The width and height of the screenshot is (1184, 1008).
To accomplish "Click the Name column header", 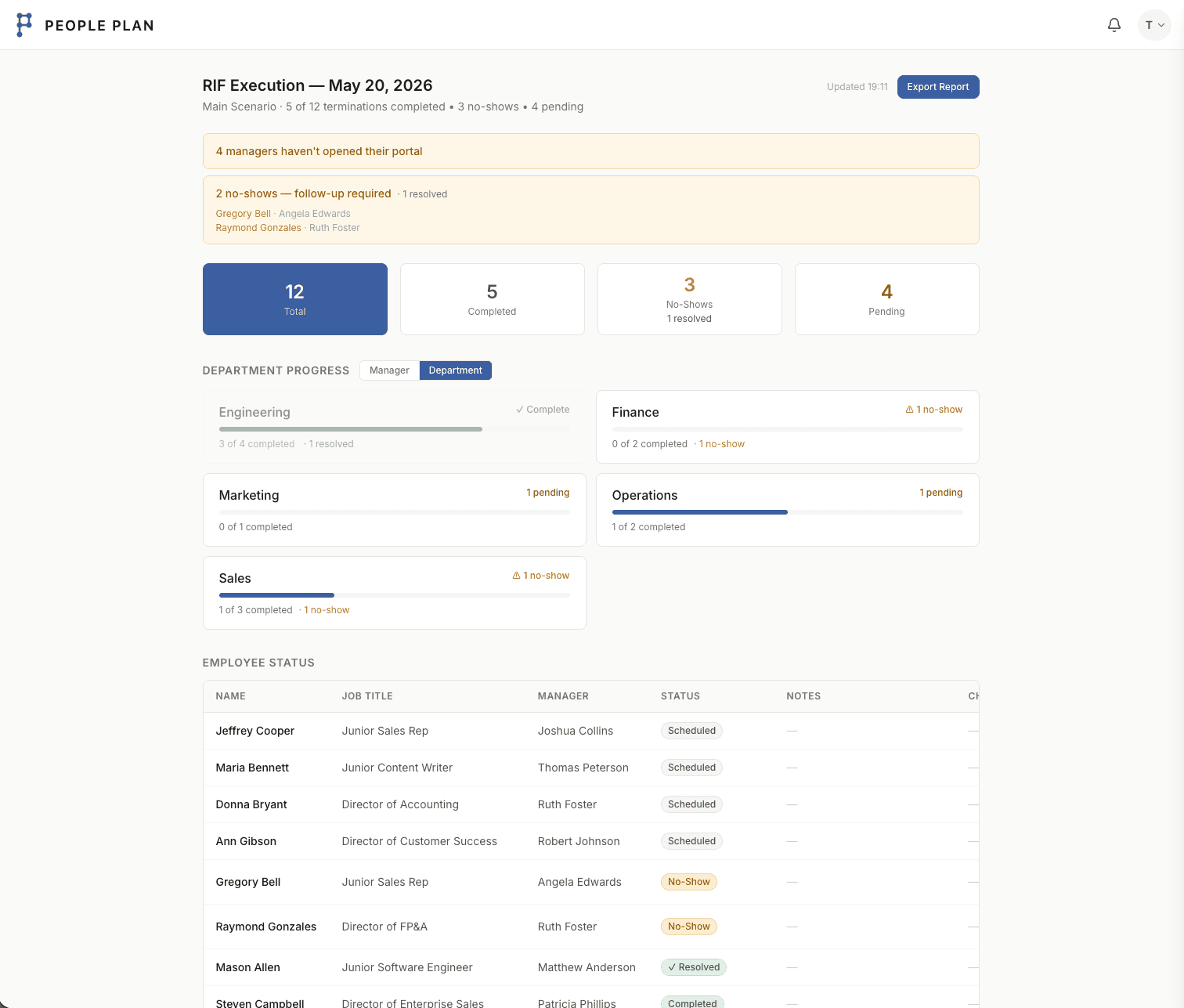I will 231,696.
